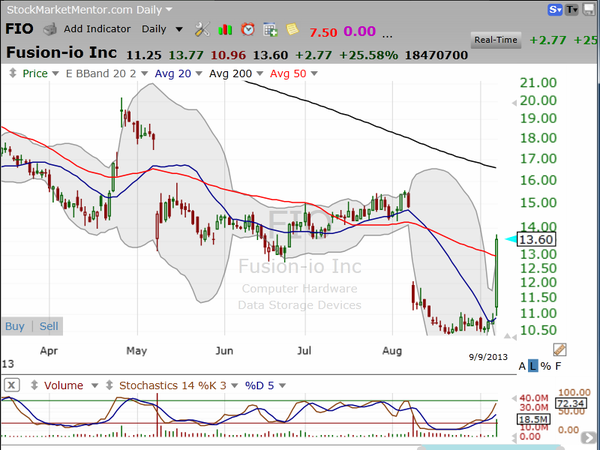This screenshot has width=600, height=450.
Task: Click the Aug label on time axis
Action: 392,351
